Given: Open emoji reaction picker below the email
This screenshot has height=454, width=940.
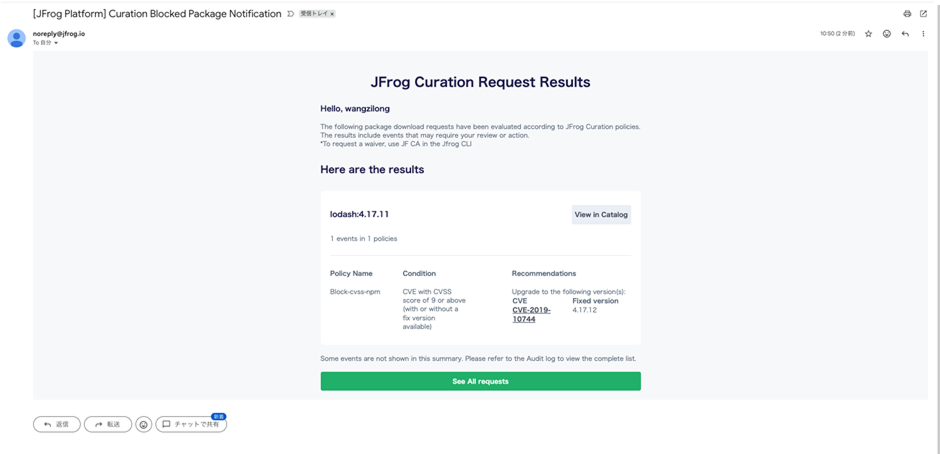Looking at the screenshot, I should coord(144,424).
